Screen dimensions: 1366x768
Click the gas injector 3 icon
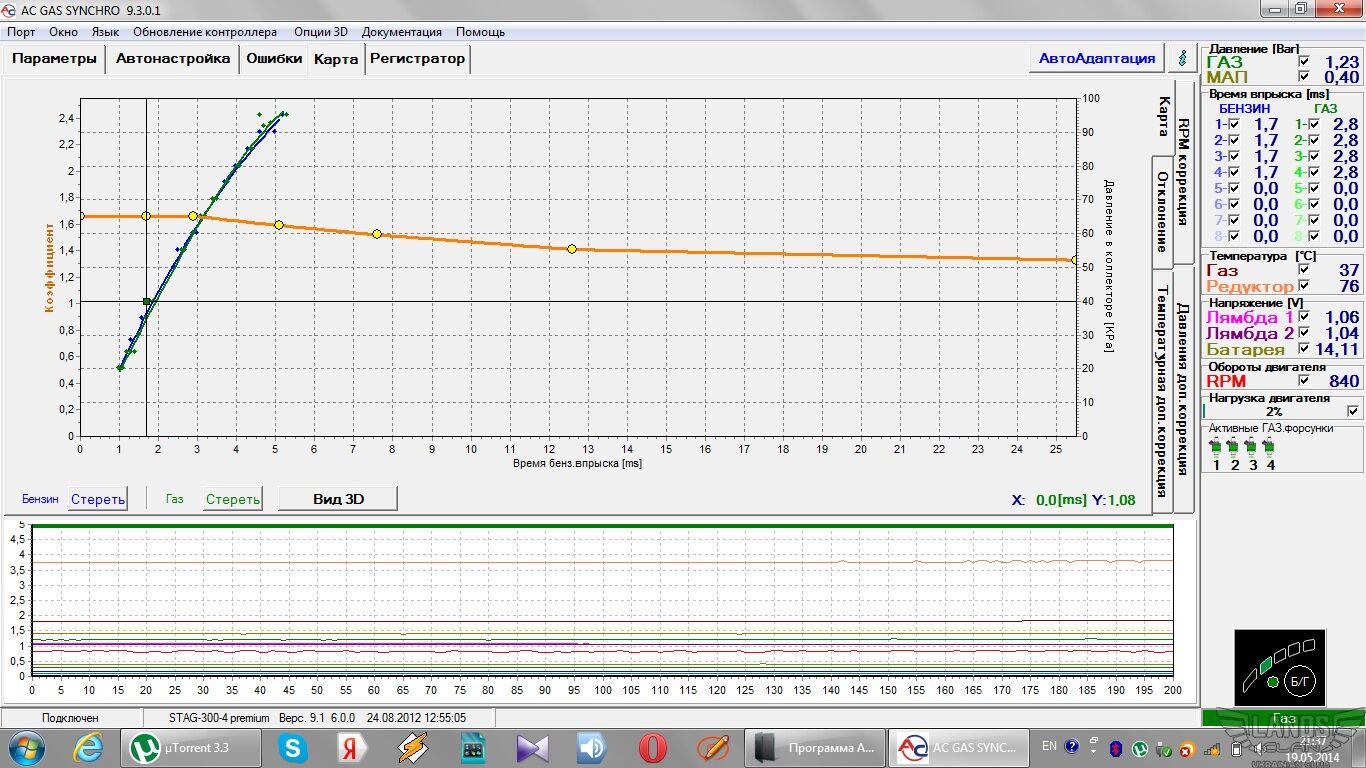click(1251, 446)
